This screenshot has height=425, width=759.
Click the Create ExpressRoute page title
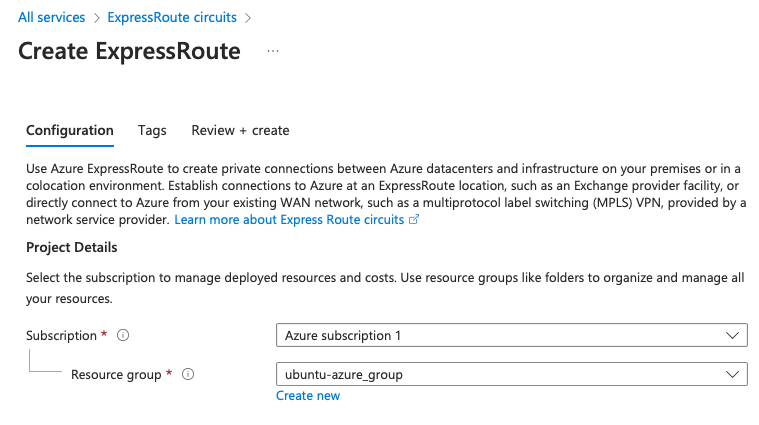[129, 51]
